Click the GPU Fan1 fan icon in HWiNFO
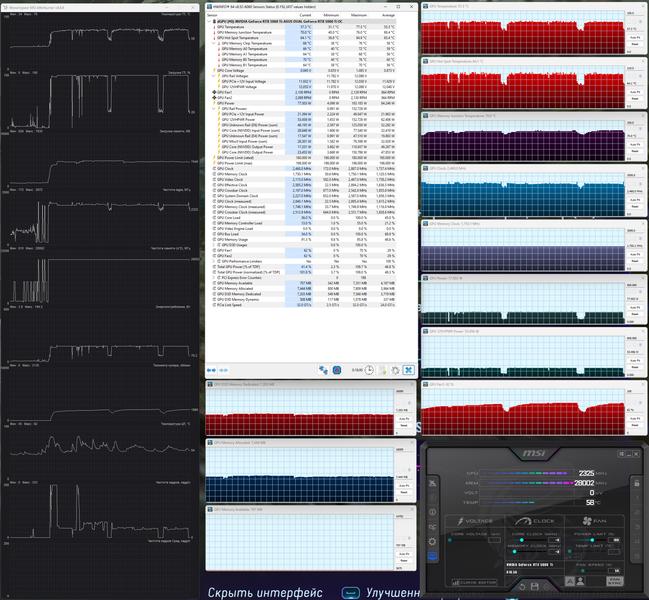This screenshot has height=600, width=649. pos(214,92)
